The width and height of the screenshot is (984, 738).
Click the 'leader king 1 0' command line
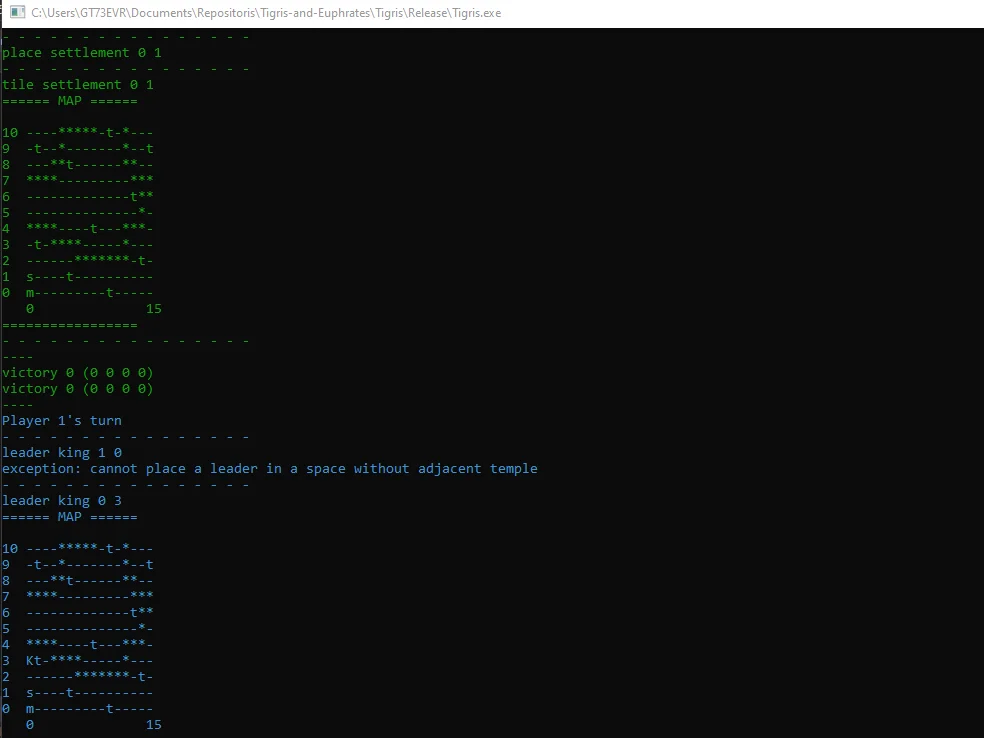(x=62, y=452)
